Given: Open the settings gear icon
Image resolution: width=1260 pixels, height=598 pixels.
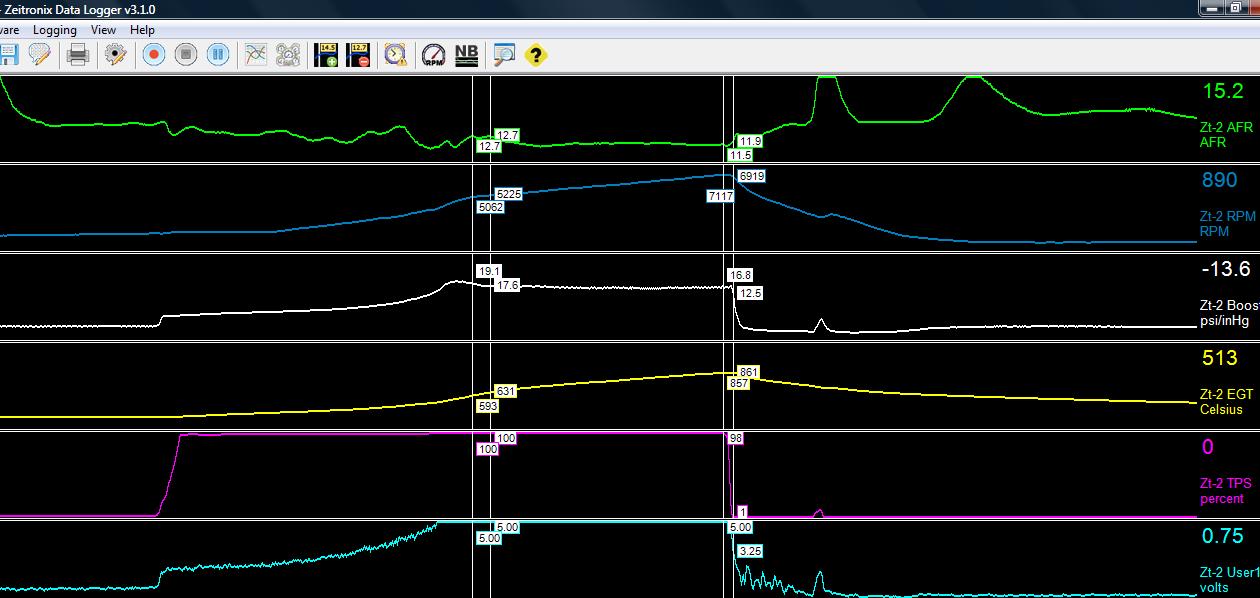Looking at the screenshot, I should click(x=115, y=55).
